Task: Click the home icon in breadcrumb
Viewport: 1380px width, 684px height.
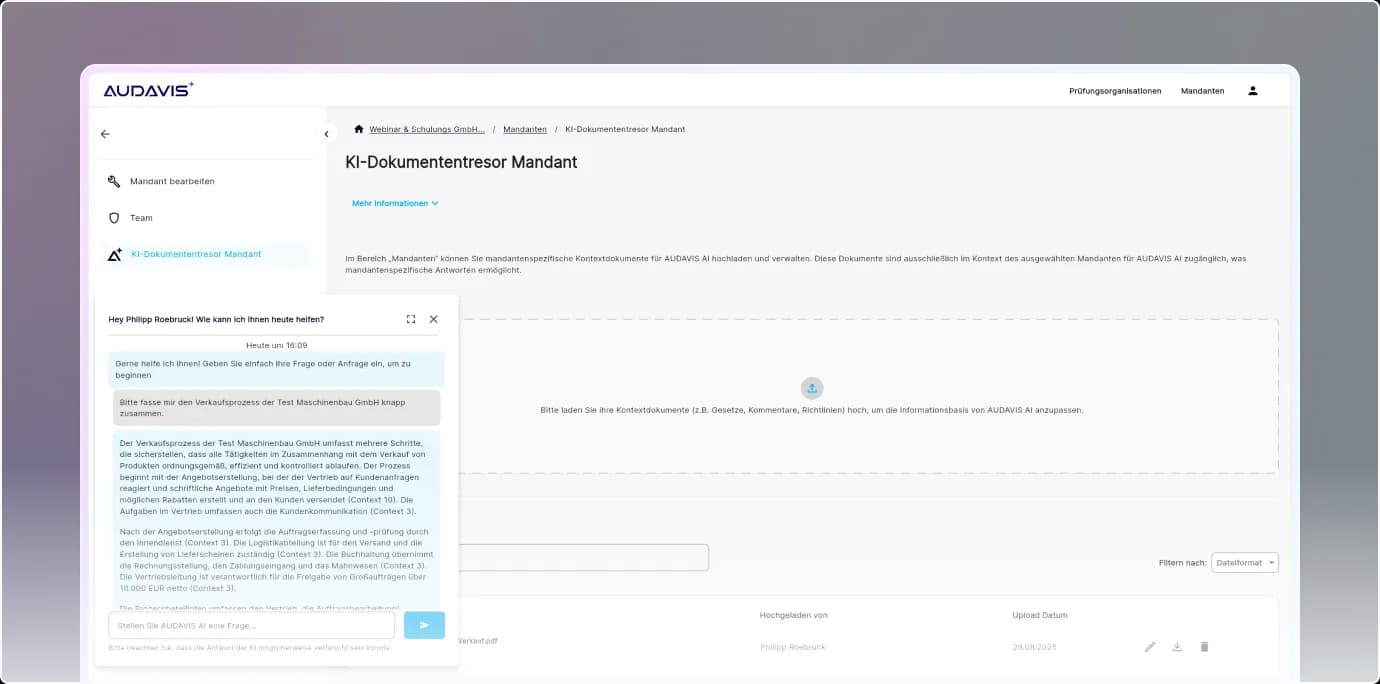Action: [x=359, y=129]
